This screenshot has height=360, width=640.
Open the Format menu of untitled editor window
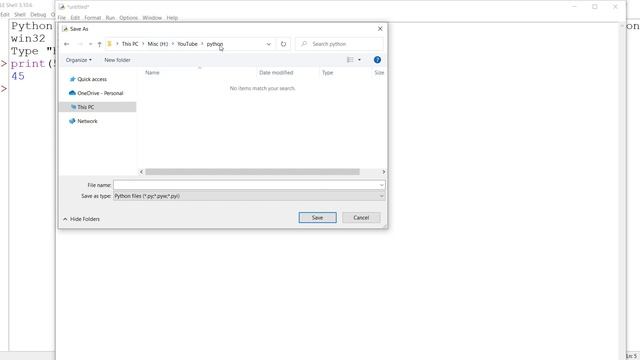pos(93,18)
